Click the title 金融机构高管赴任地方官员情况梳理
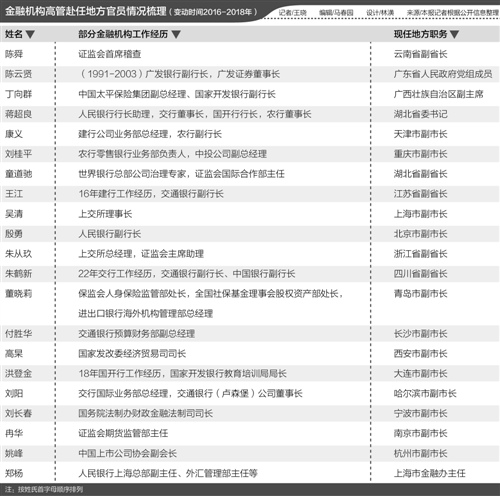Screen dimensions: 500x496 pos(86,11)
